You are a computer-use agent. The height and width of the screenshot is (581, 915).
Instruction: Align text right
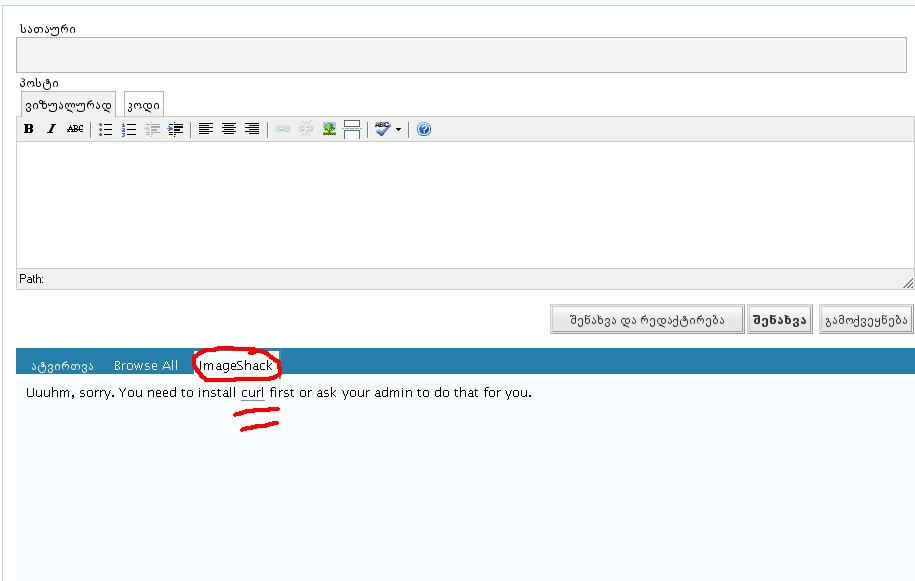coord(252,129)
